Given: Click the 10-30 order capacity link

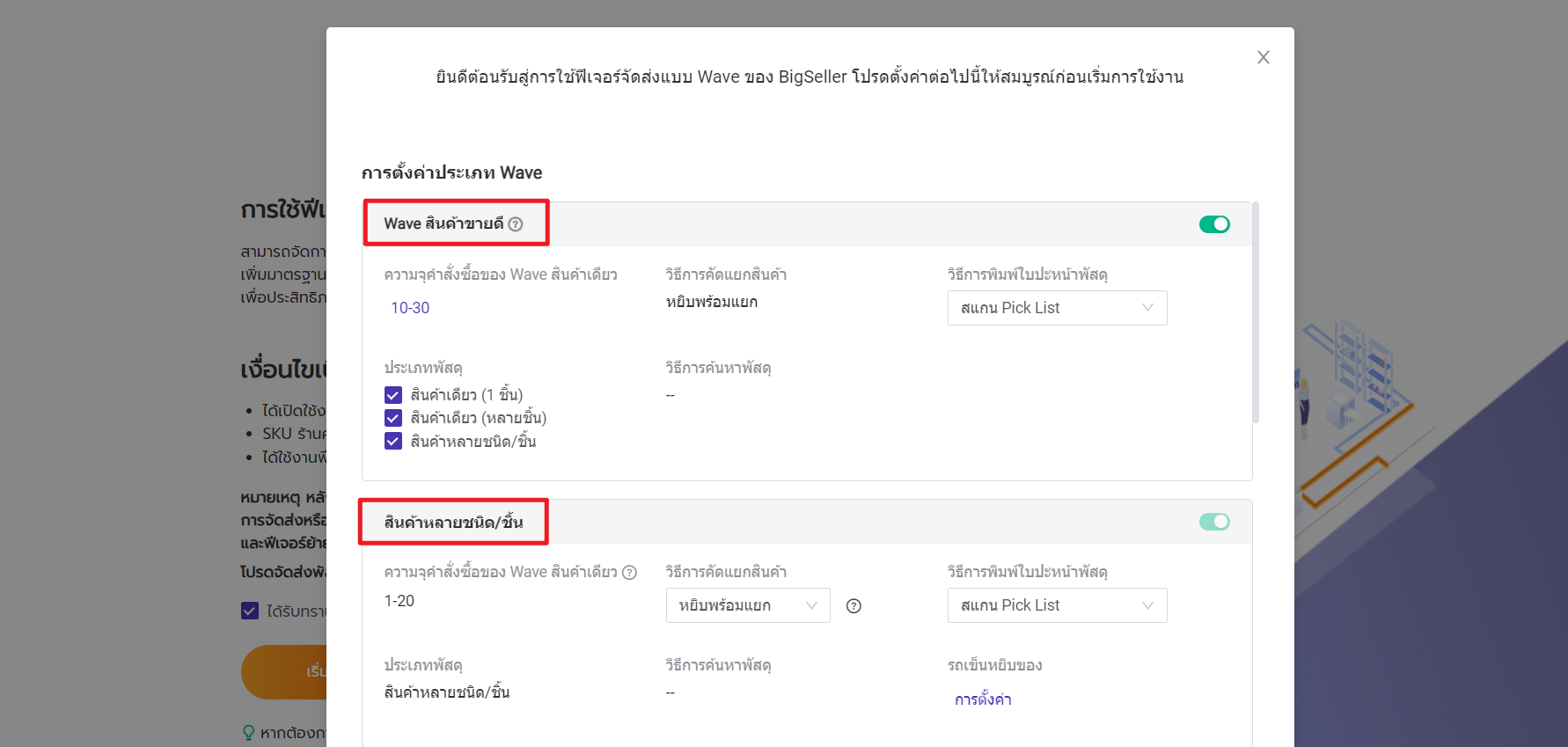Looking at the screenshot, I should pyautogui.click(x=410, y=308).
